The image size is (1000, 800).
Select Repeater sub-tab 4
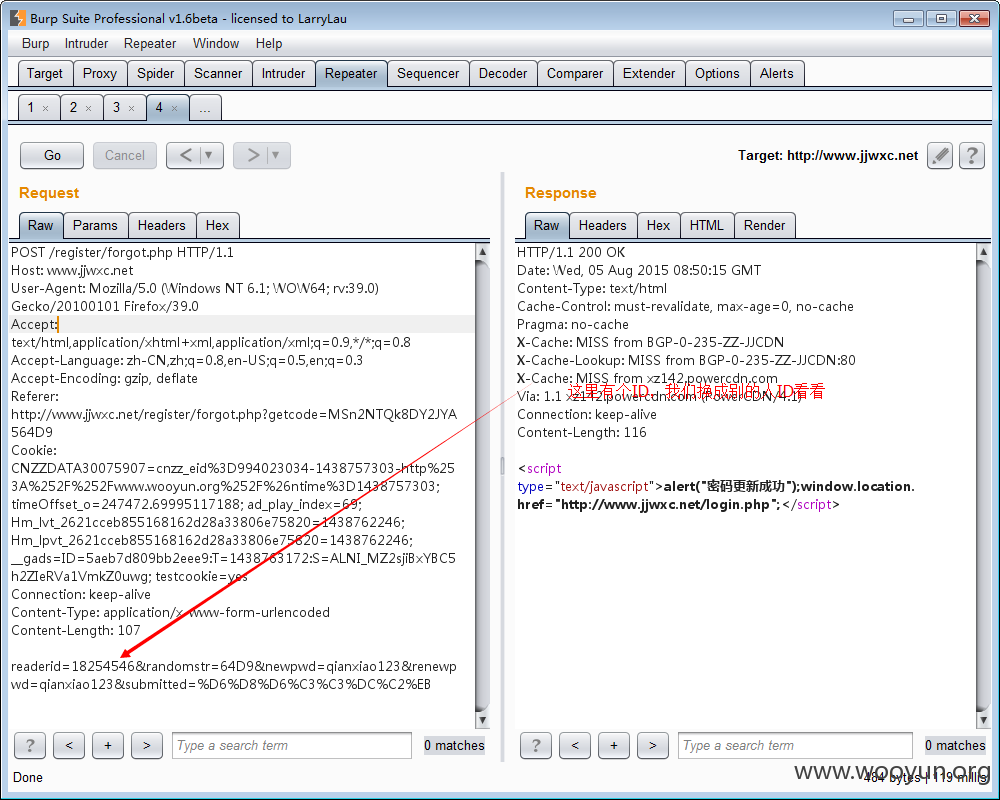[159, 107]
